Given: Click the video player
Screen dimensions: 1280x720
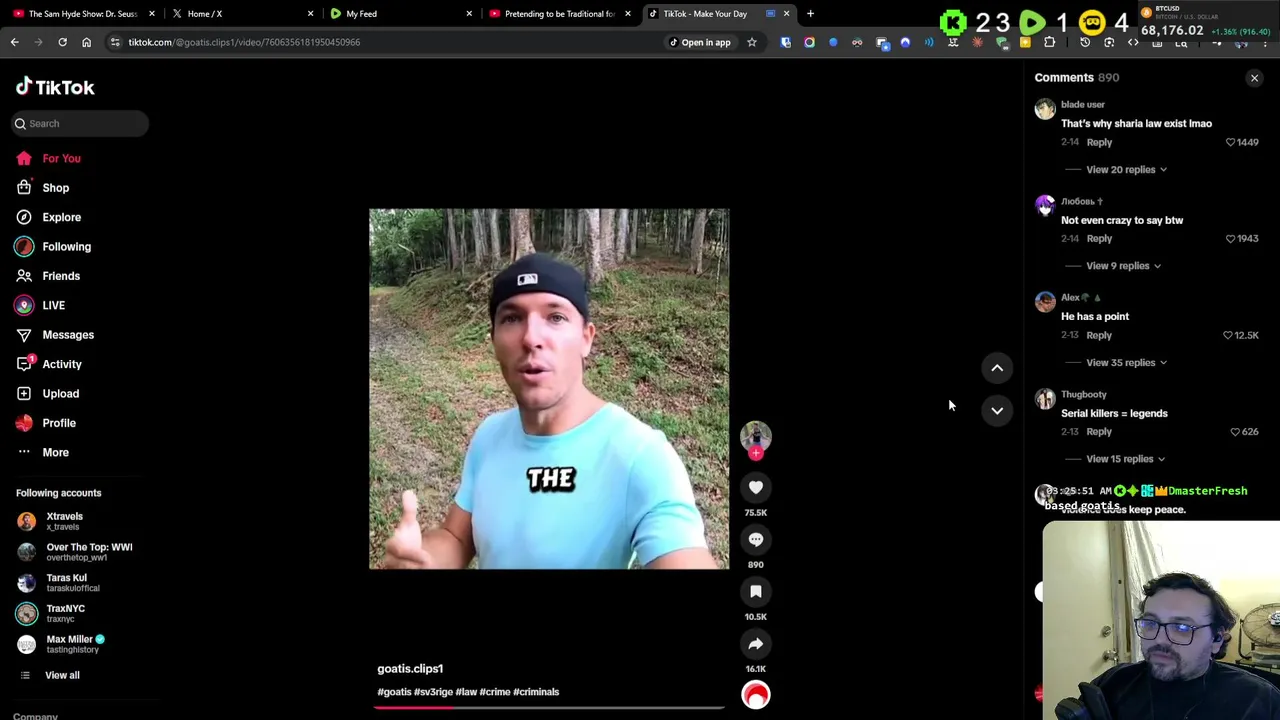Looking at the screenshot, I should (x=549, y=389).
